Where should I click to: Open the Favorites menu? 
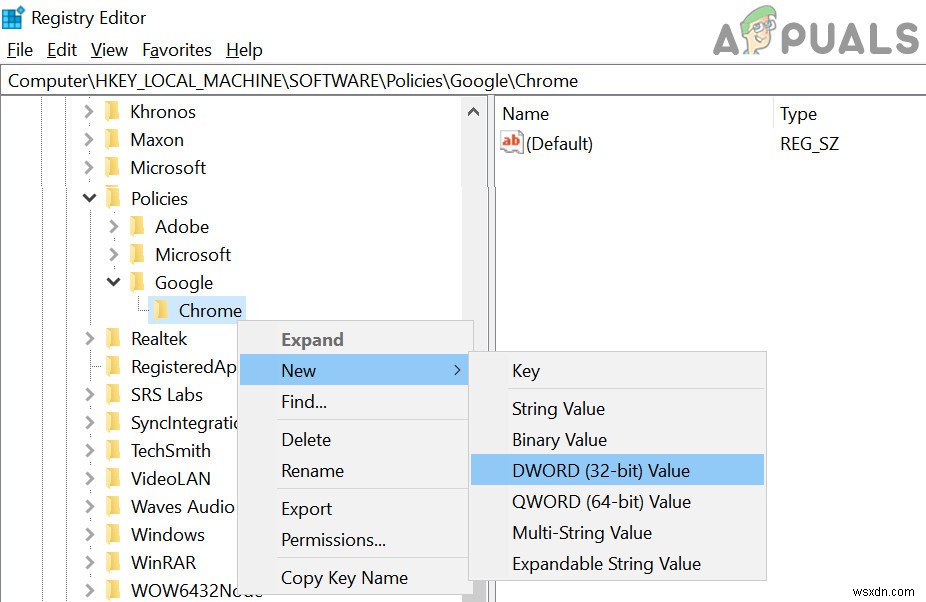(x=177, y=49)
